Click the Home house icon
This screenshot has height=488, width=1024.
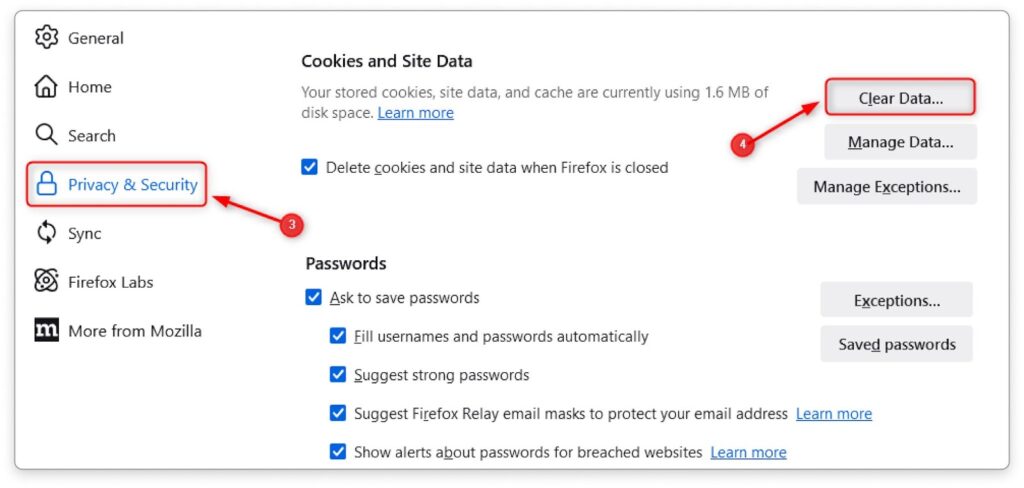(x=47, y=87)
